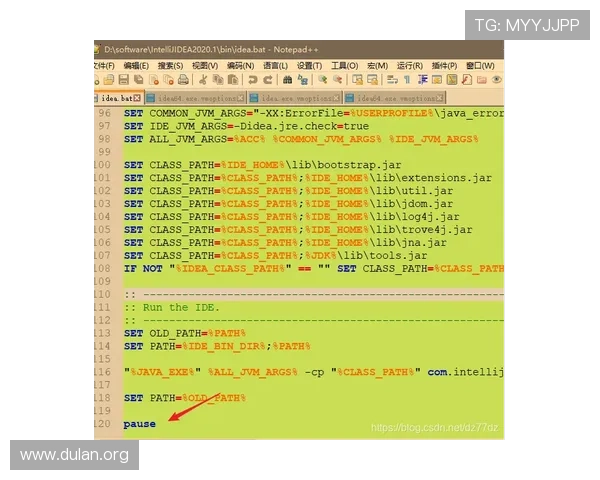
Task: Click the Save All toolbar icon
Action: point(139,80)
